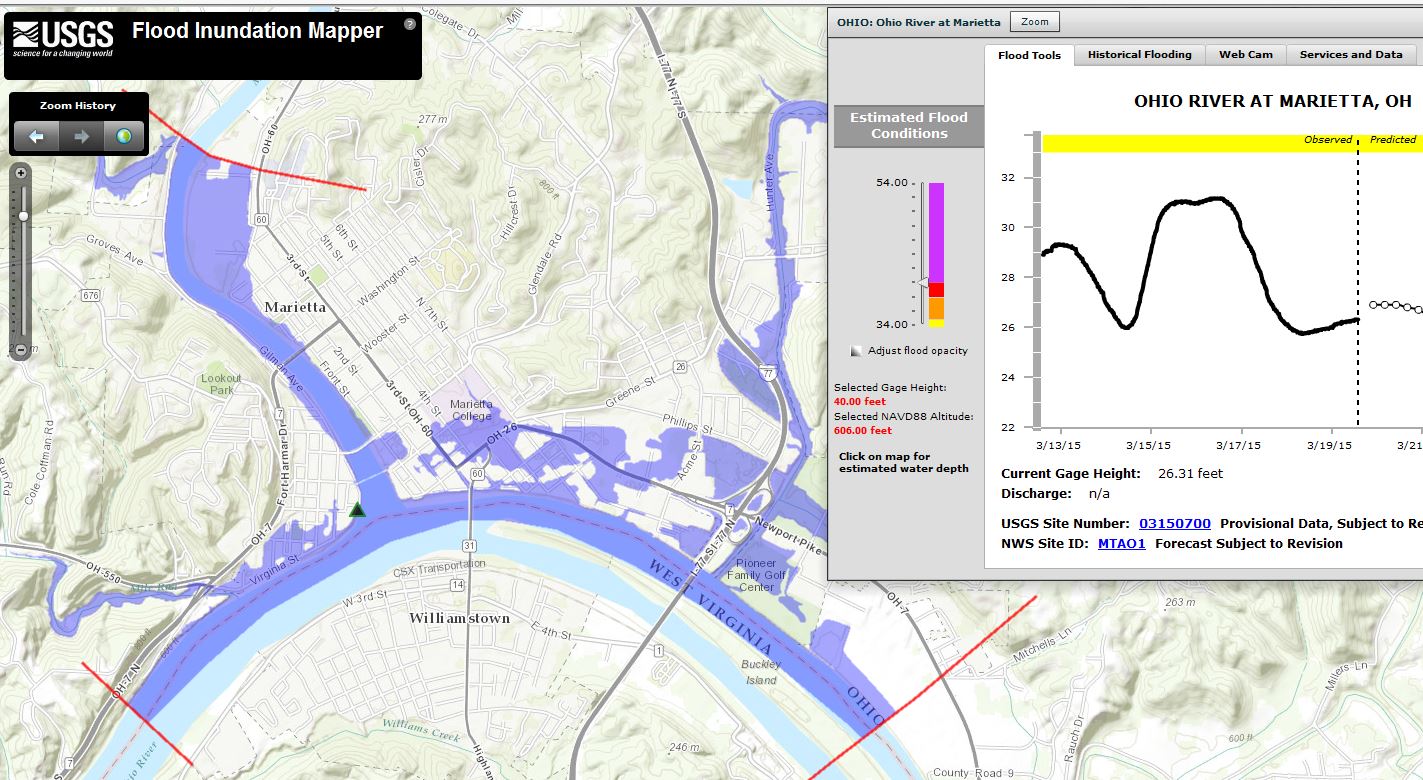Viewport: 1423px width, 780px height.
Task: Click the full extent globe icon
Action: (124, 137)
